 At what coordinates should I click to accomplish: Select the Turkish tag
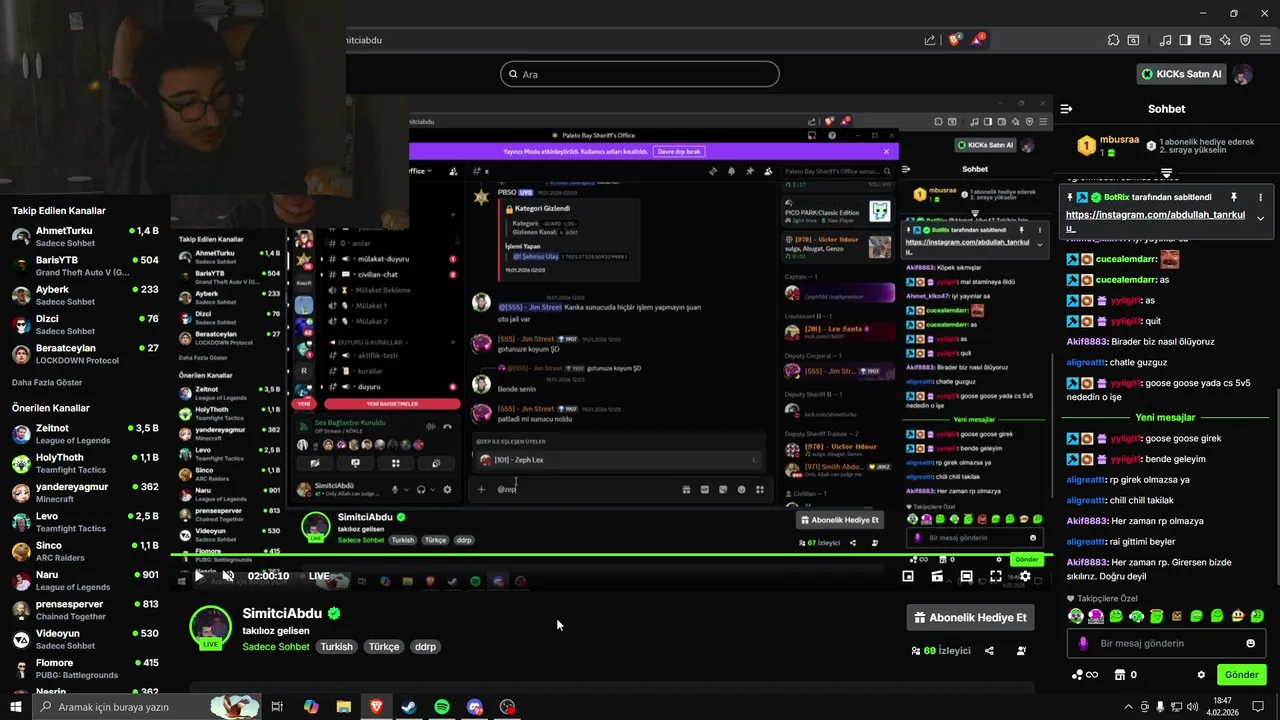pos(336,647)
